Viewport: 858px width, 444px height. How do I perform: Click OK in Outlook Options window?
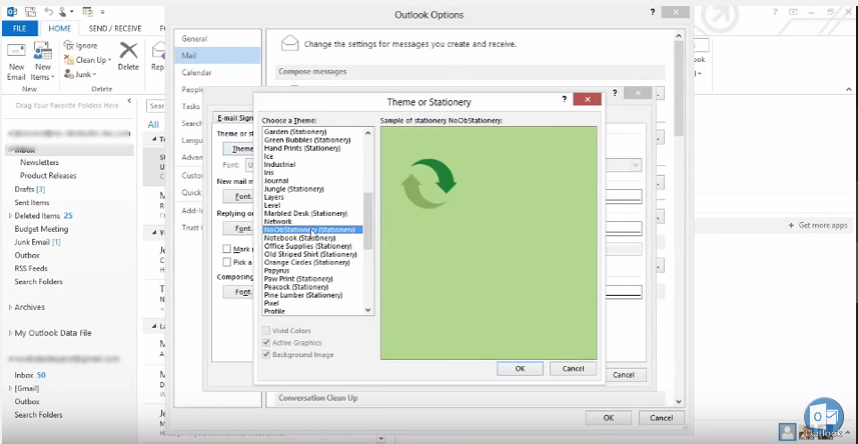click(x=608, y=418)
